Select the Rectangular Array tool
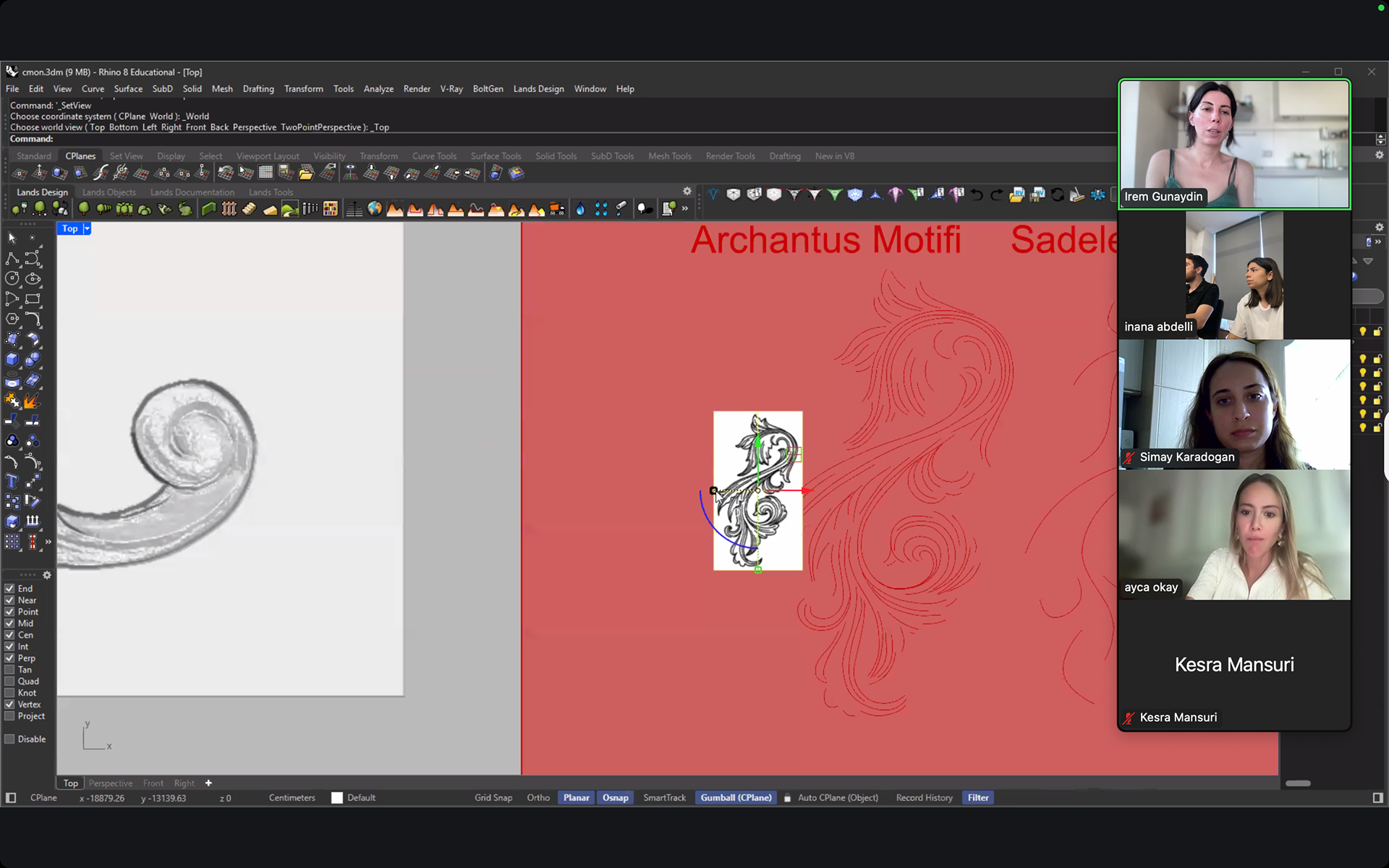This screenshot has height=868, width=1389. point(12,541)
